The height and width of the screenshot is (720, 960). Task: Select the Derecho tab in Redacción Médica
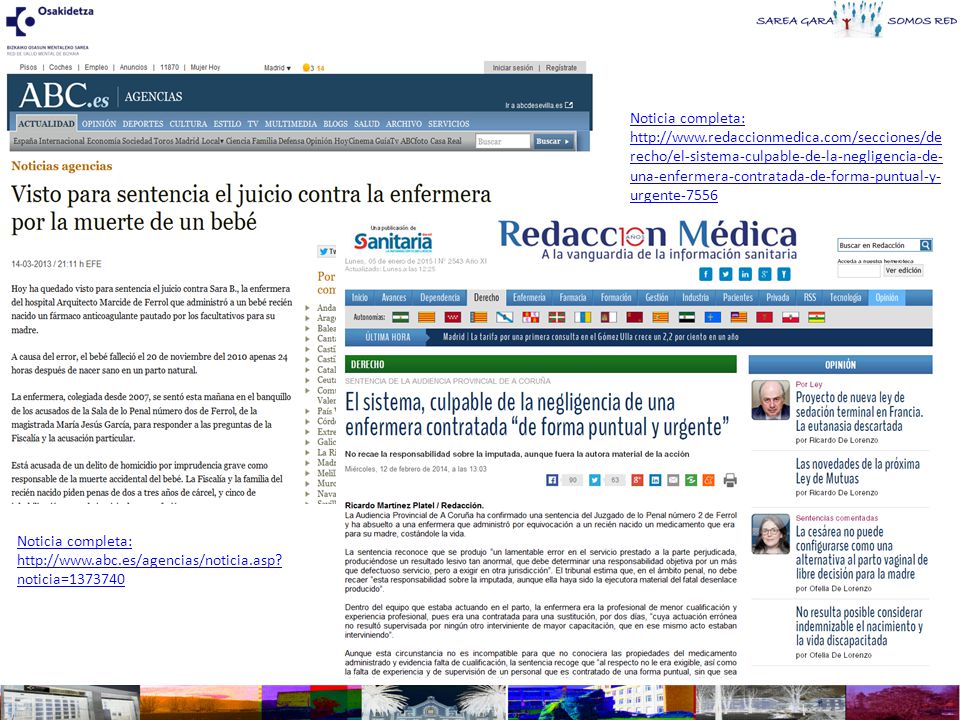point(486,298)
